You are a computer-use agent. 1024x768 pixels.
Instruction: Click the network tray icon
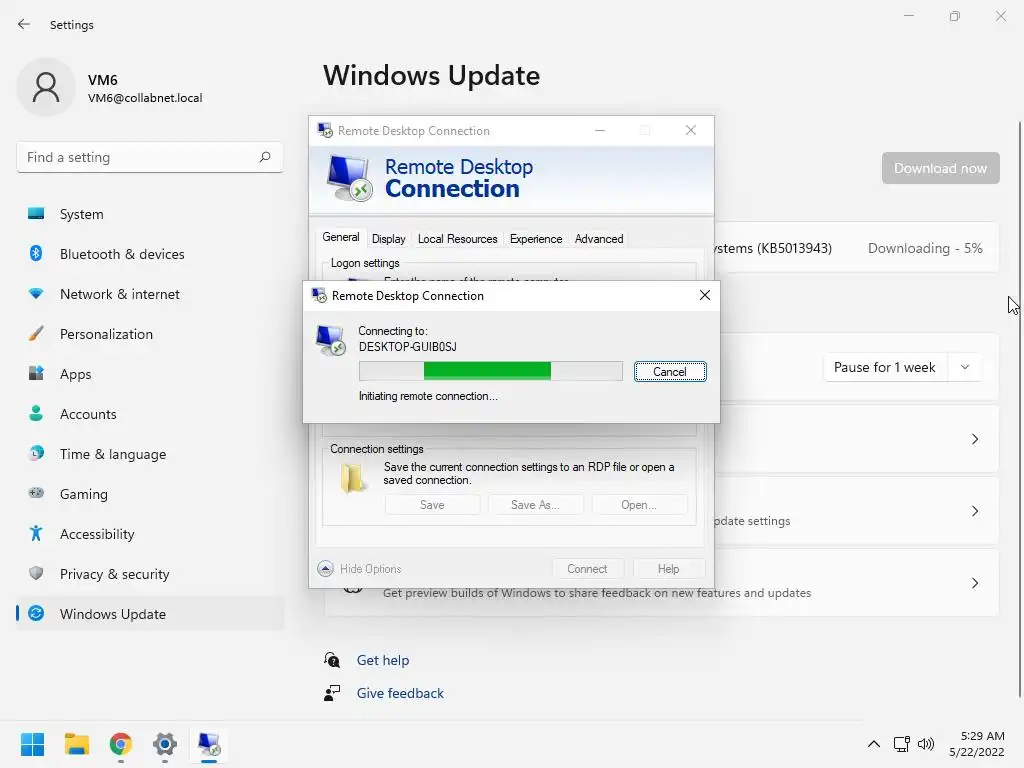pyautogui.click(x=902, y=744)
